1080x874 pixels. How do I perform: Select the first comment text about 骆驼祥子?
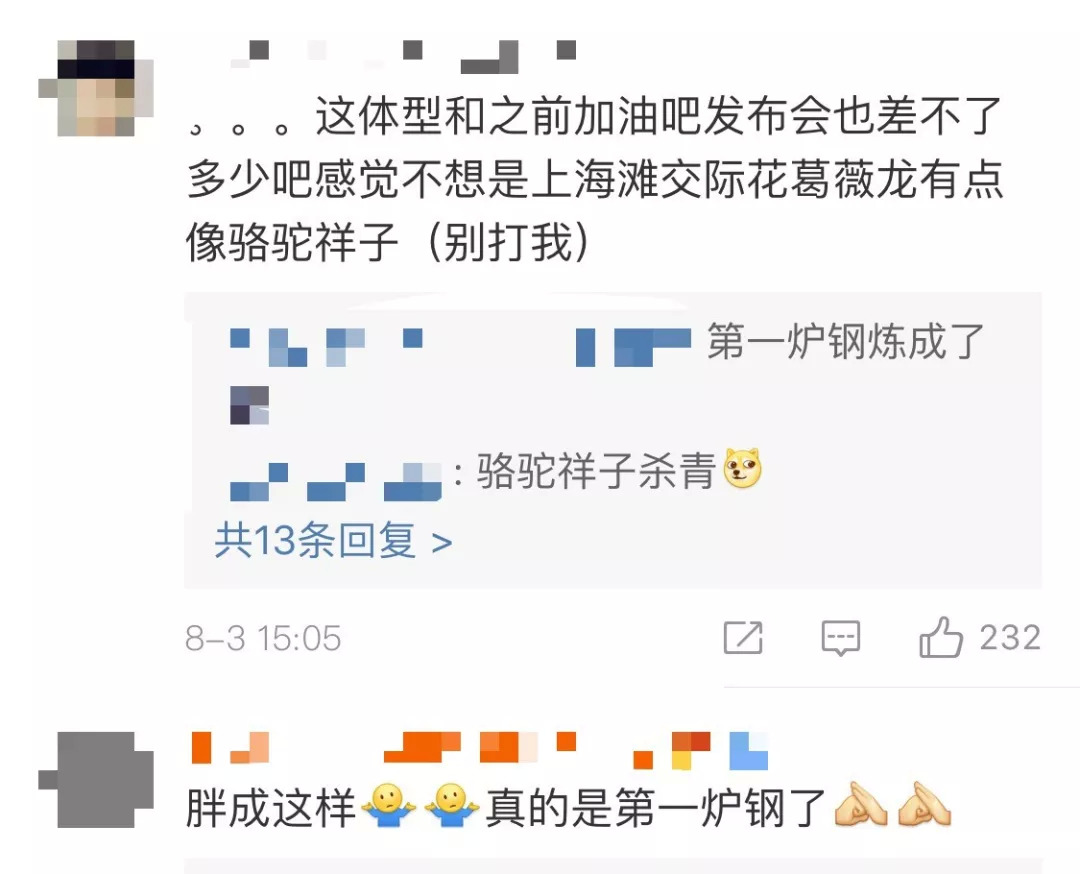(594, 180)
